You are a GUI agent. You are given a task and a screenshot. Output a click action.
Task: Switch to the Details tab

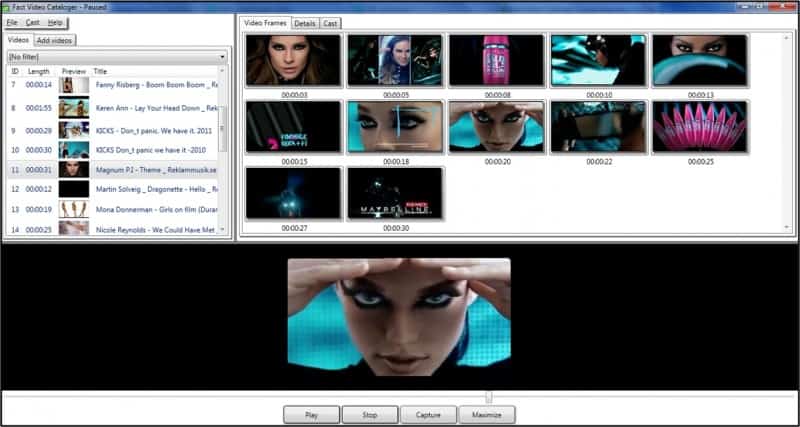click(305, 23)
